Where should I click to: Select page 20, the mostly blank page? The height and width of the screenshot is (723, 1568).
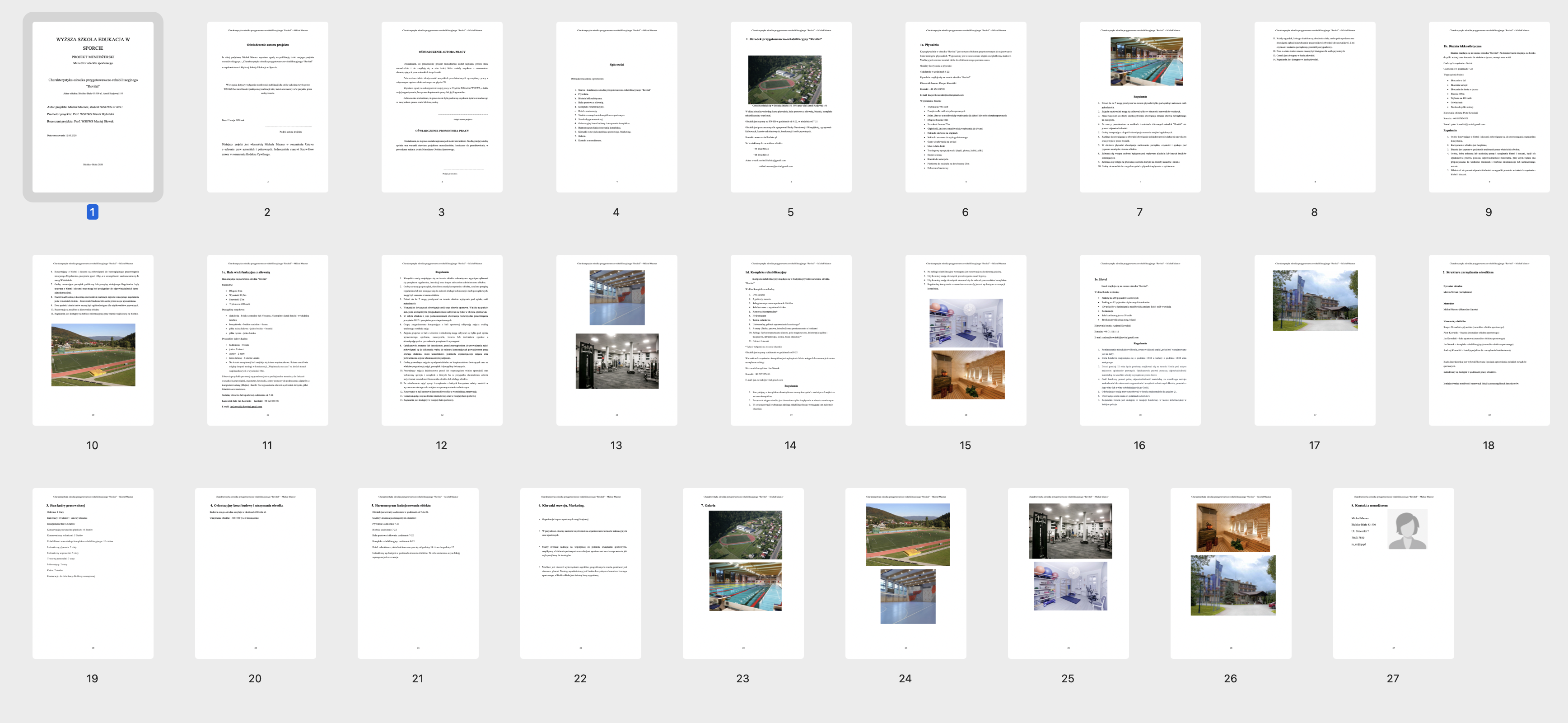pos(255,573)
